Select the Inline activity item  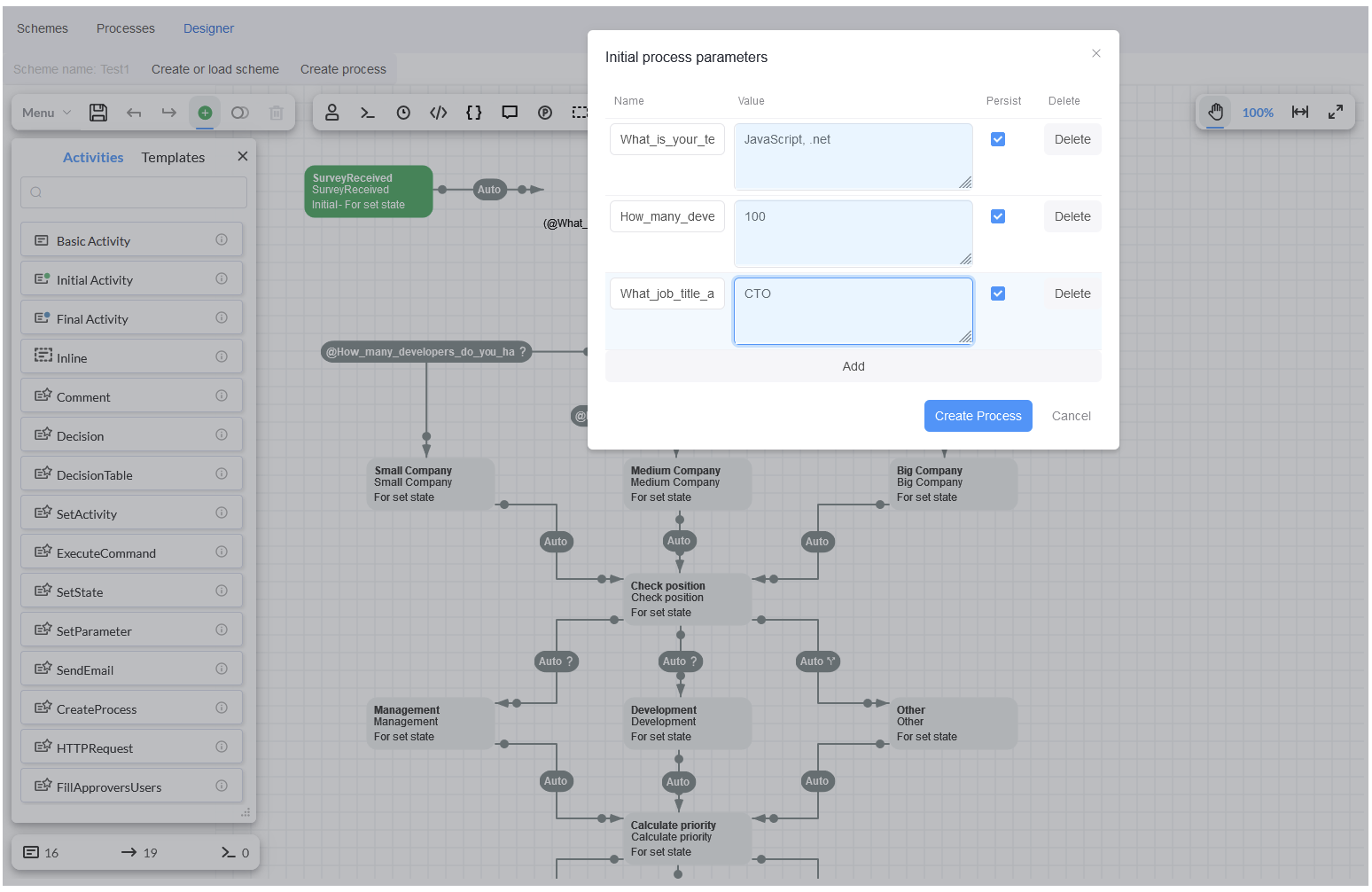coord(131,357)
